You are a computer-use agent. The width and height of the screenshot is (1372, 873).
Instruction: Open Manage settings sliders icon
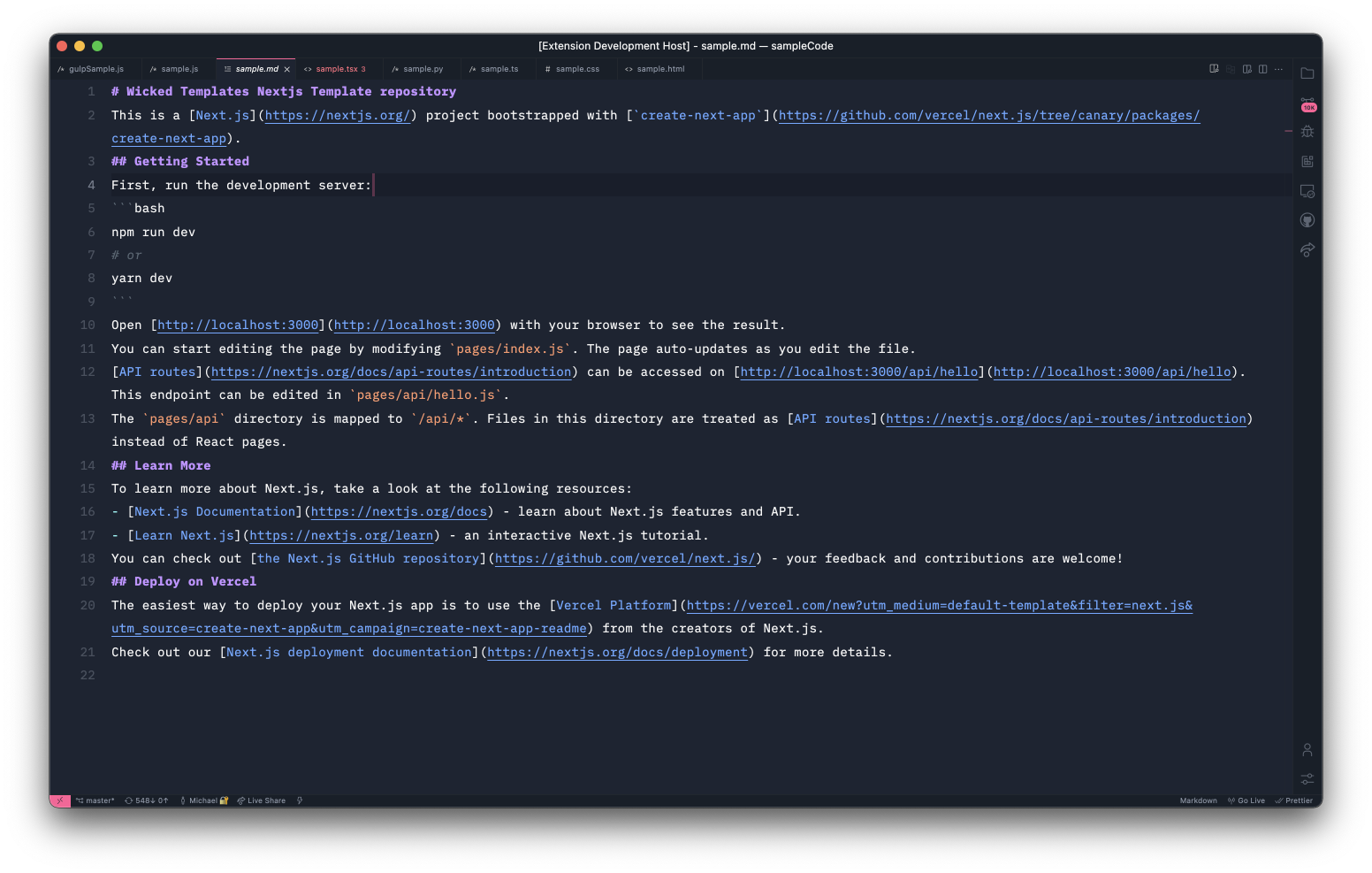pyautogui.click(x=1307, y=778)
